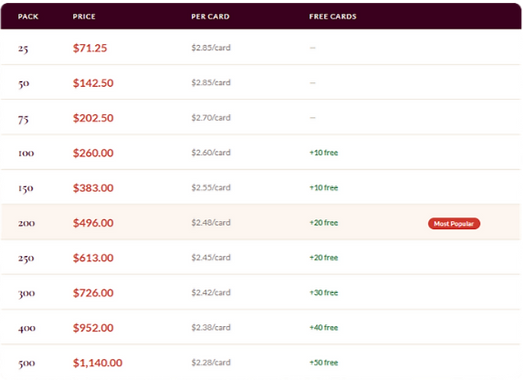This screenshot has height=380, width=524.
Task: Select the 25 card pack row
Action: [261, 47]
